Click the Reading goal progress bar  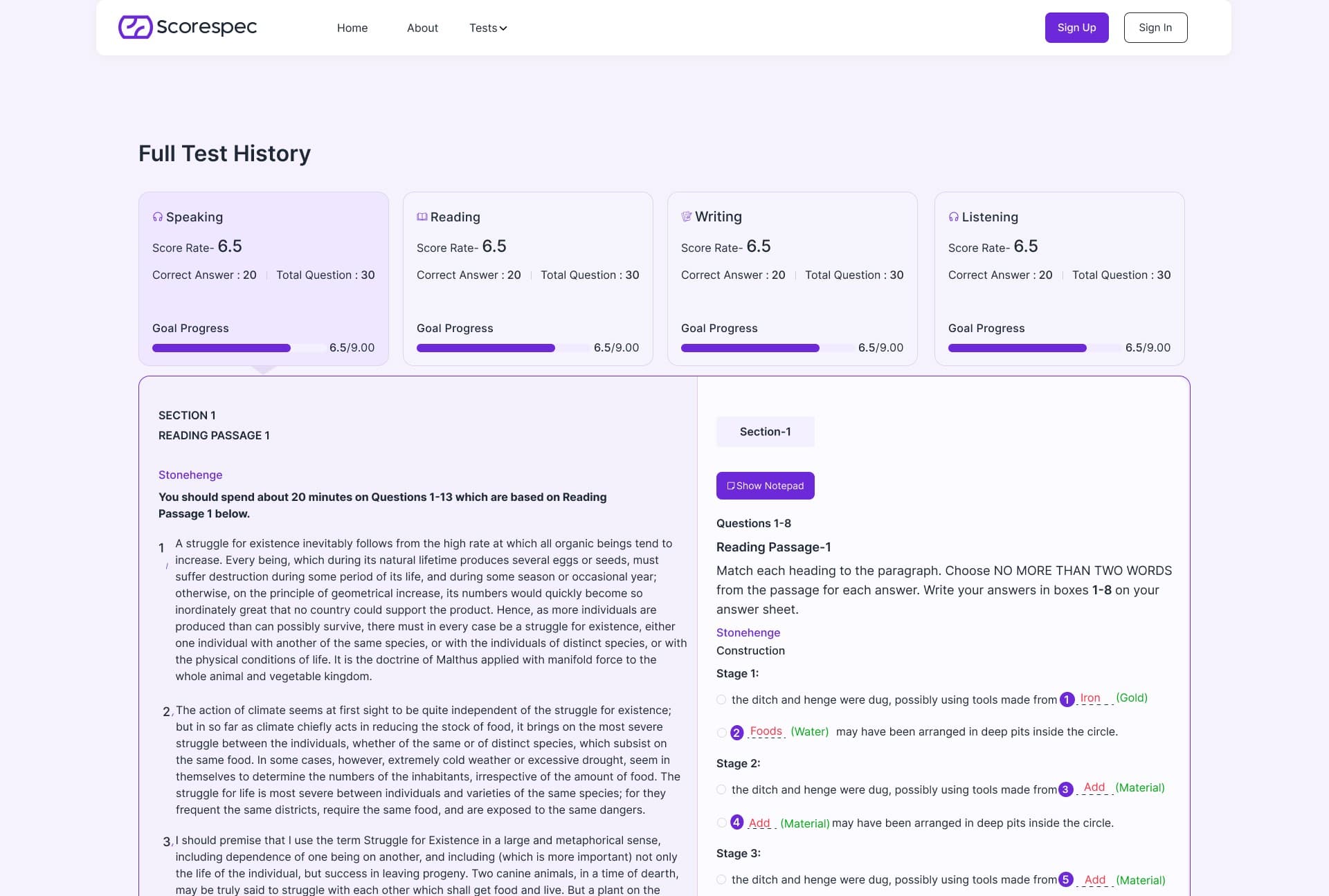pos(503,348)
